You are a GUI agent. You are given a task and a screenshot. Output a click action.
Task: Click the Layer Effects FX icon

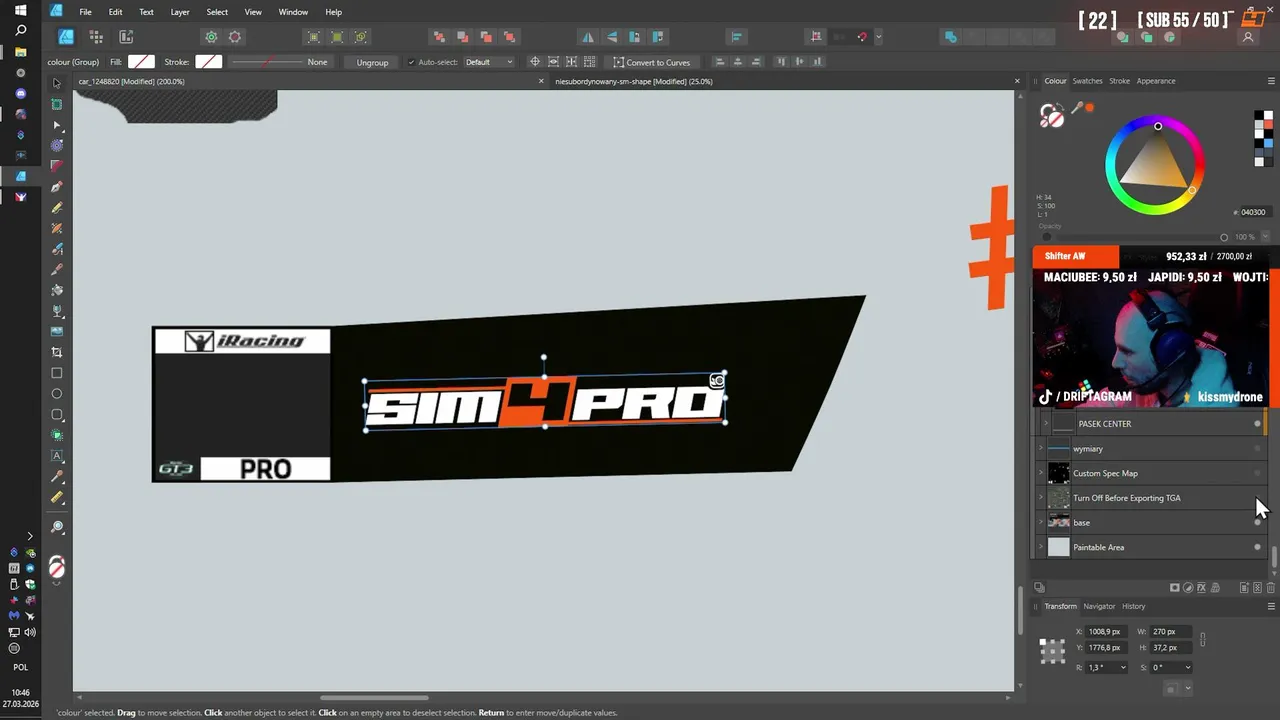pyautogui.click(x=1201, y=588)
